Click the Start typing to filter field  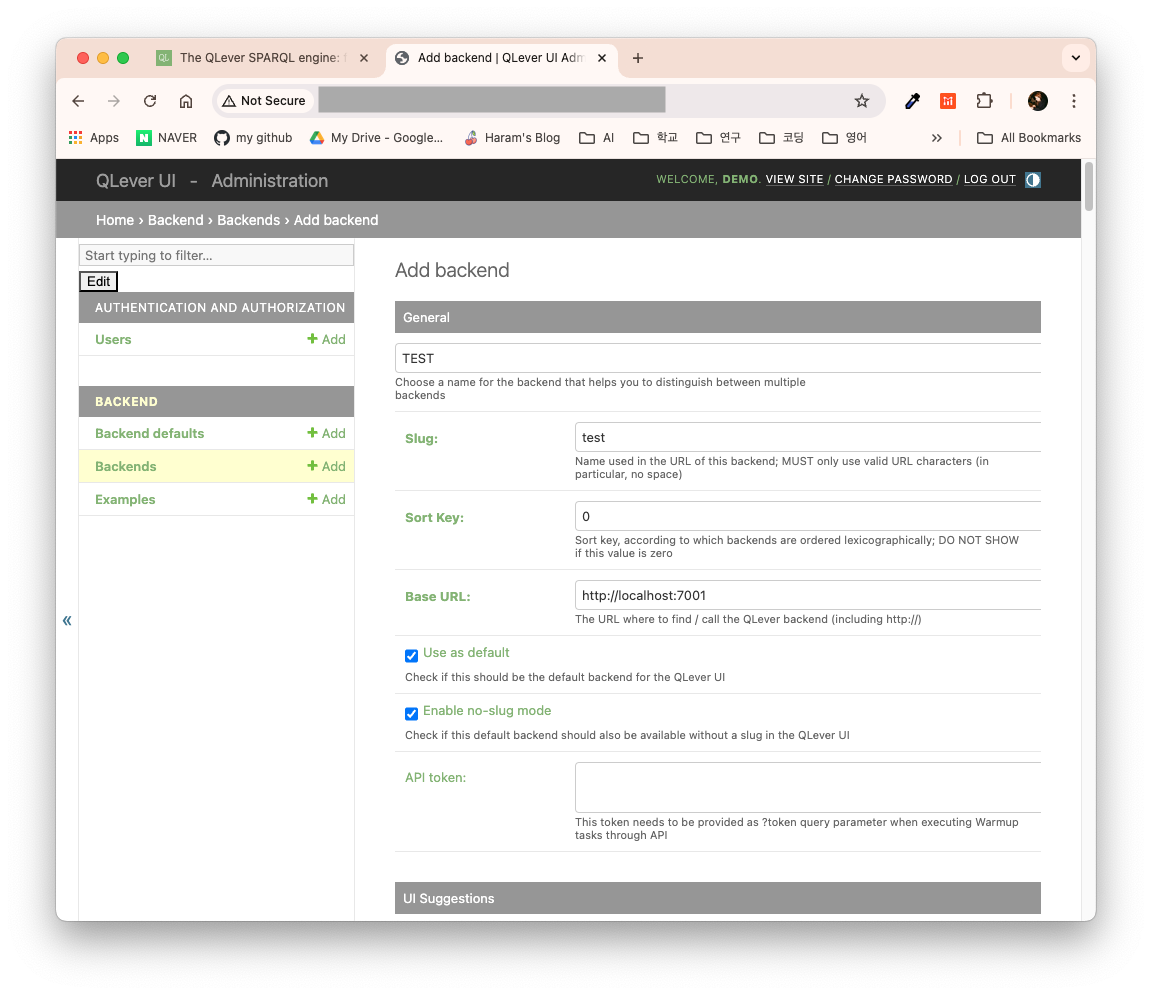(216, 255)
